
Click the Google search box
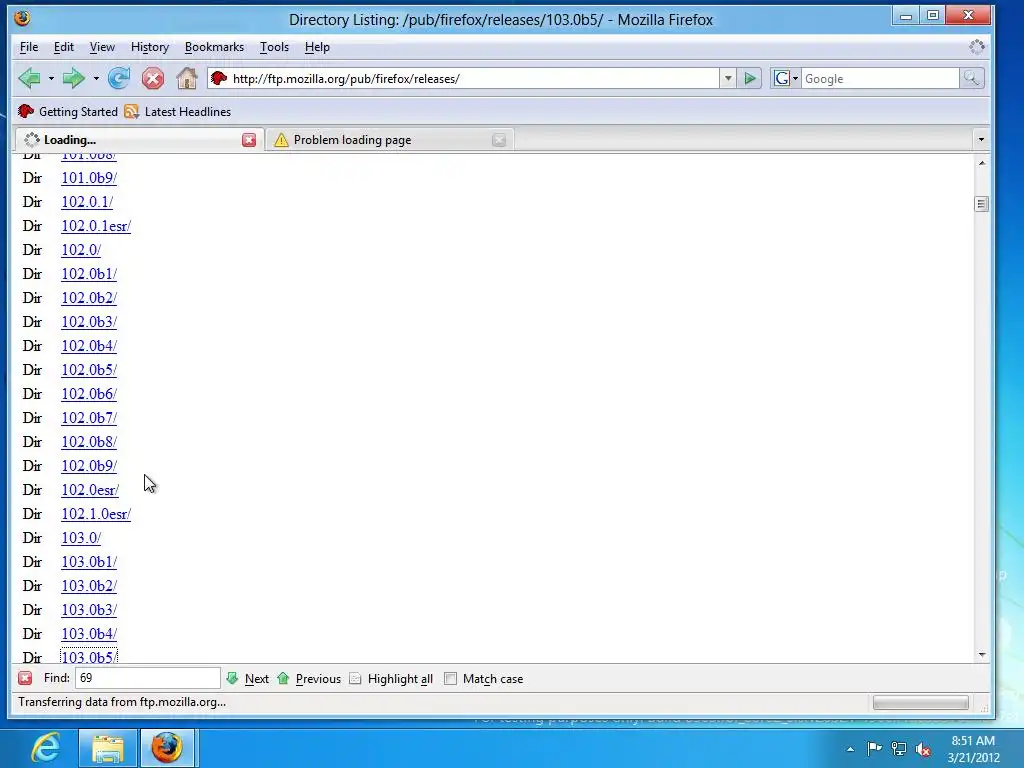880,78
